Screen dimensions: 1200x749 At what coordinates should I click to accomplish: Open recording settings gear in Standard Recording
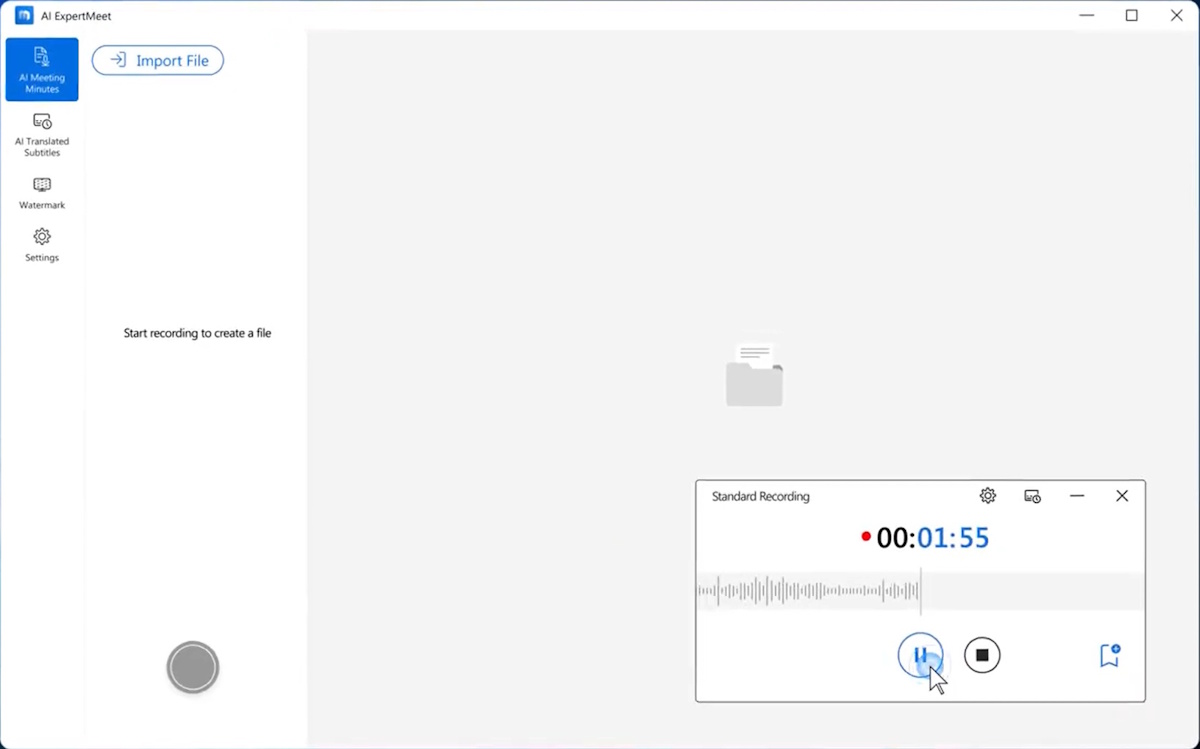coord(988,496)
